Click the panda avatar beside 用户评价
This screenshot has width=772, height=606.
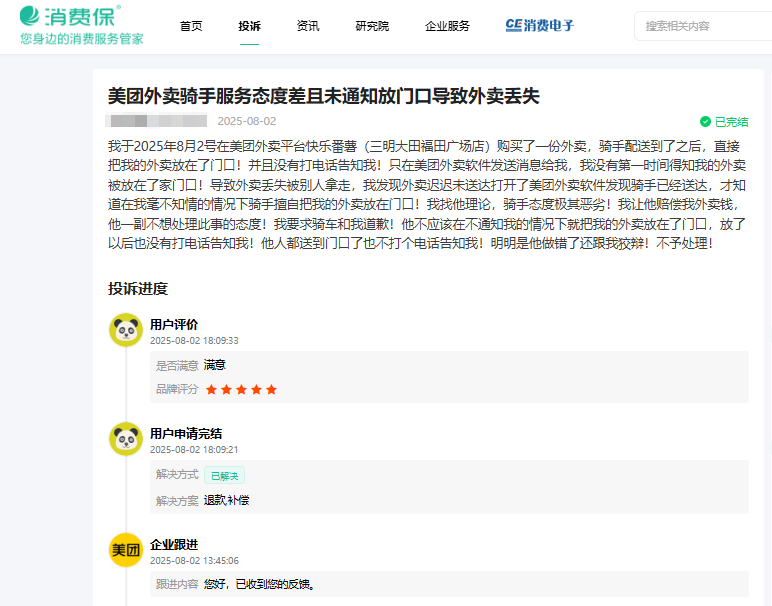pyautogui.click(x=126, y=330)
